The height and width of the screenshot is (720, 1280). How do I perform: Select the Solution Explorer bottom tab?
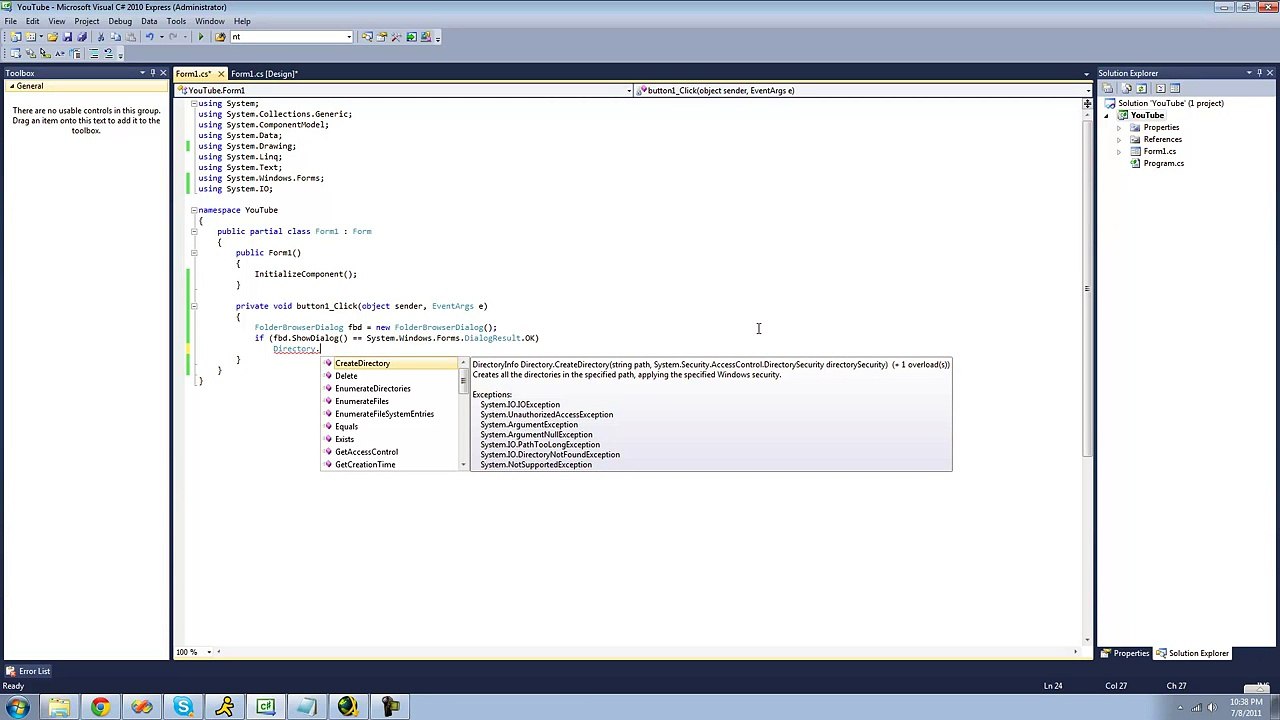1192,653
